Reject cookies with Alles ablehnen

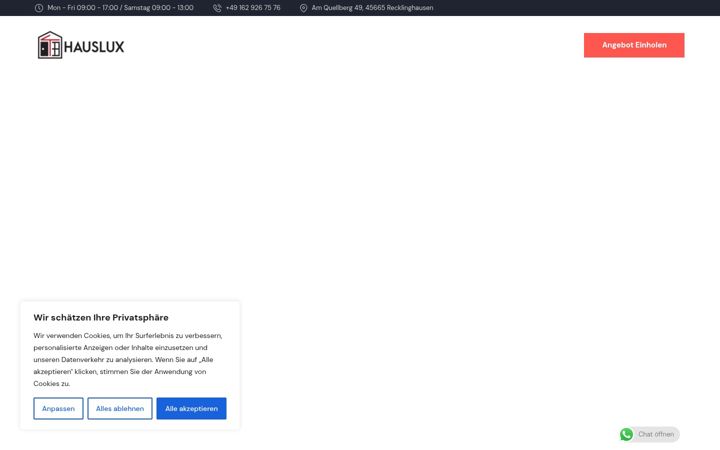(120, 408)
